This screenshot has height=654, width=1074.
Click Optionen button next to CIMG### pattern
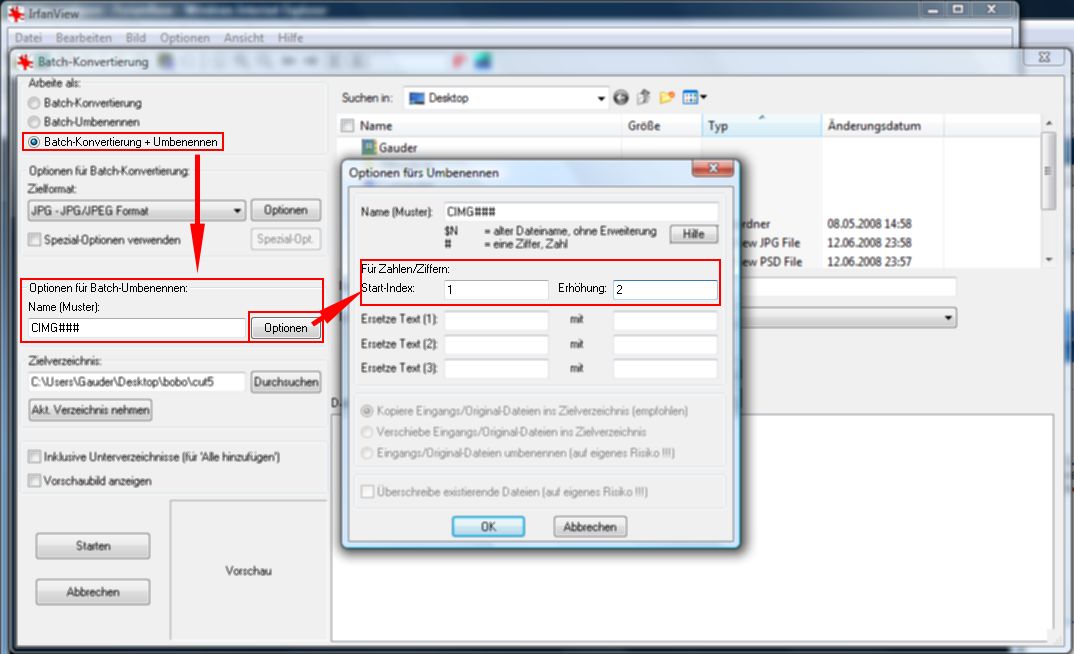click(286, 328)
